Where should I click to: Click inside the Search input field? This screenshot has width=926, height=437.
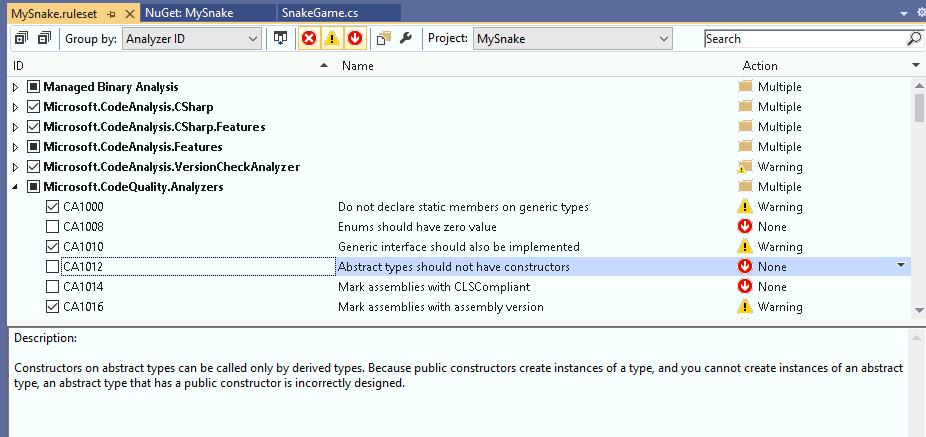click(802, 39)
